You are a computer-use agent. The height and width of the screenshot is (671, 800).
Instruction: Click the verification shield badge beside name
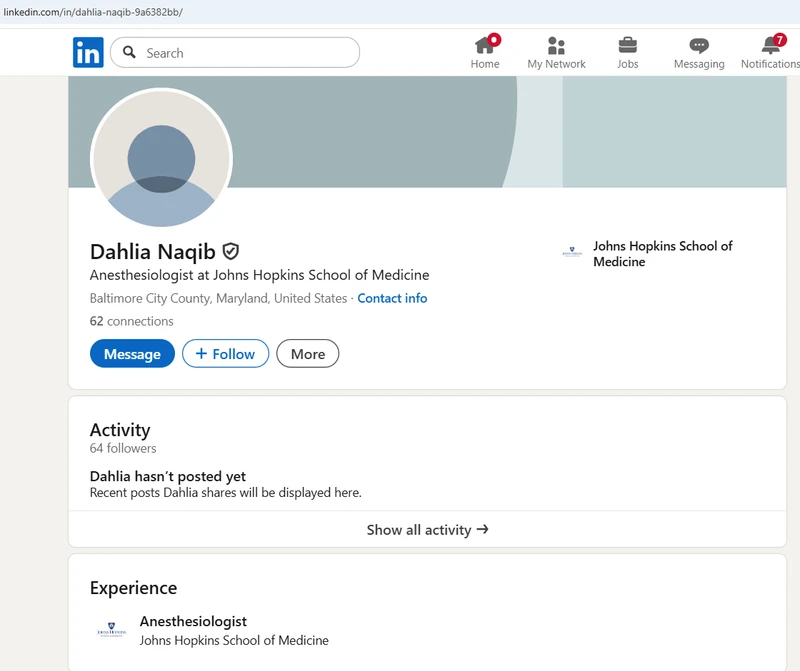231,251
